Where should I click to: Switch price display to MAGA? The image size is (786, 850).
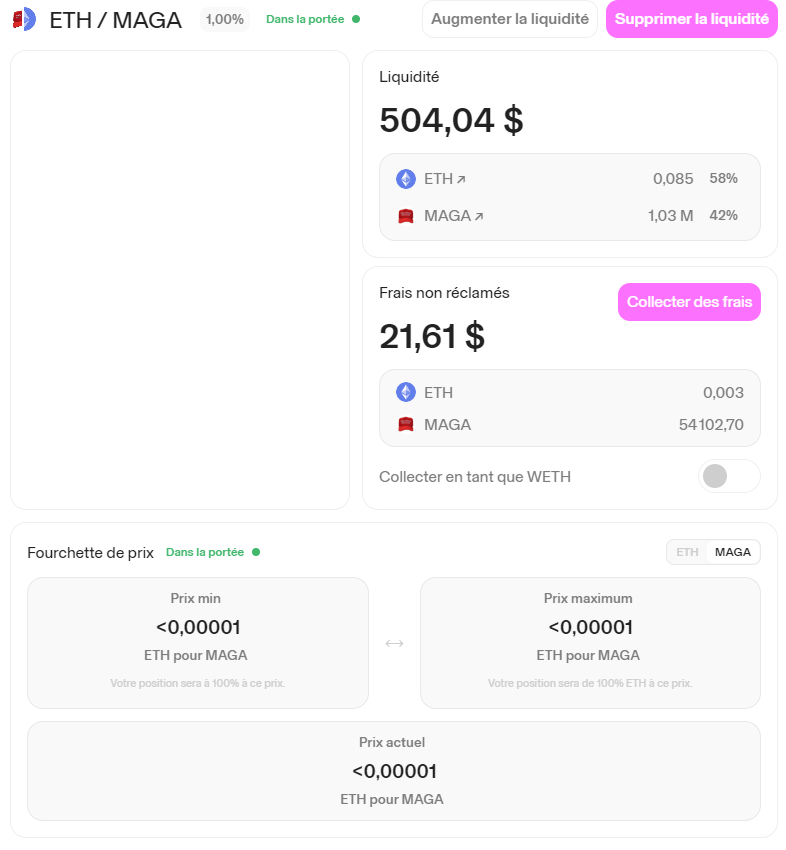(733, 552)
